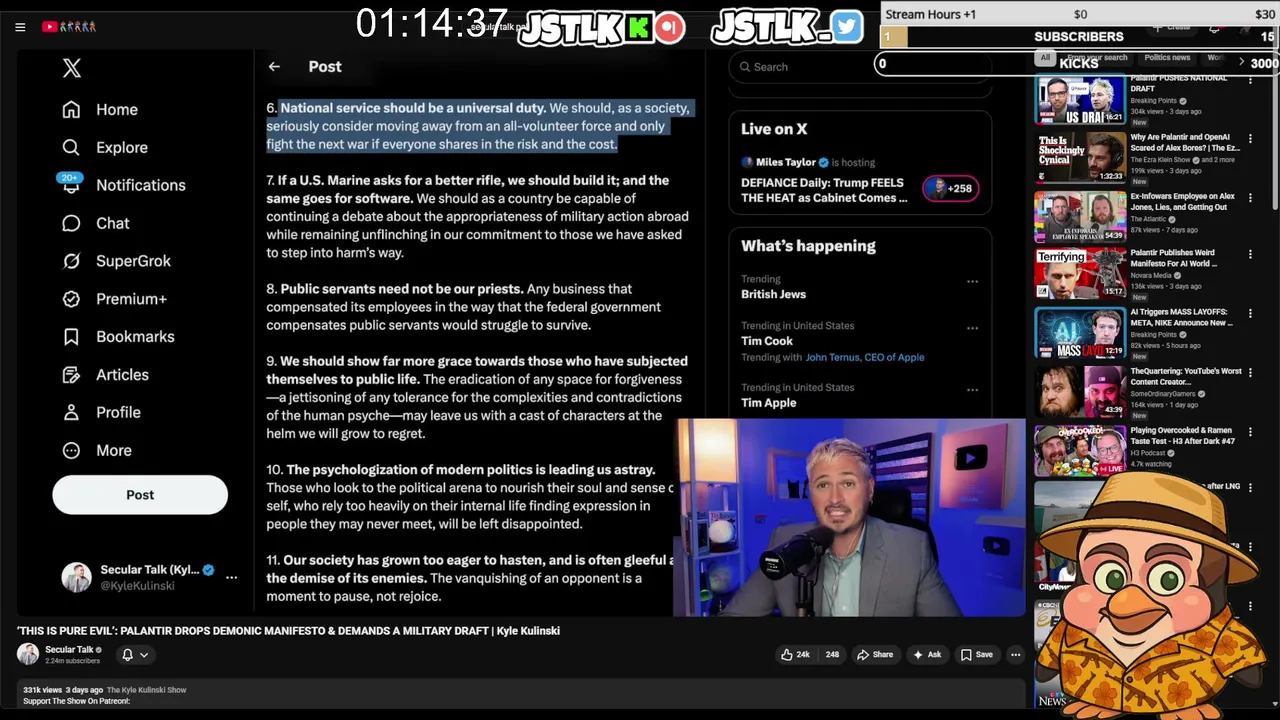The height and width of the screenshot is (720, 1280).
Task: Open more actions beside Save
Action: [x=1015, y=655]
